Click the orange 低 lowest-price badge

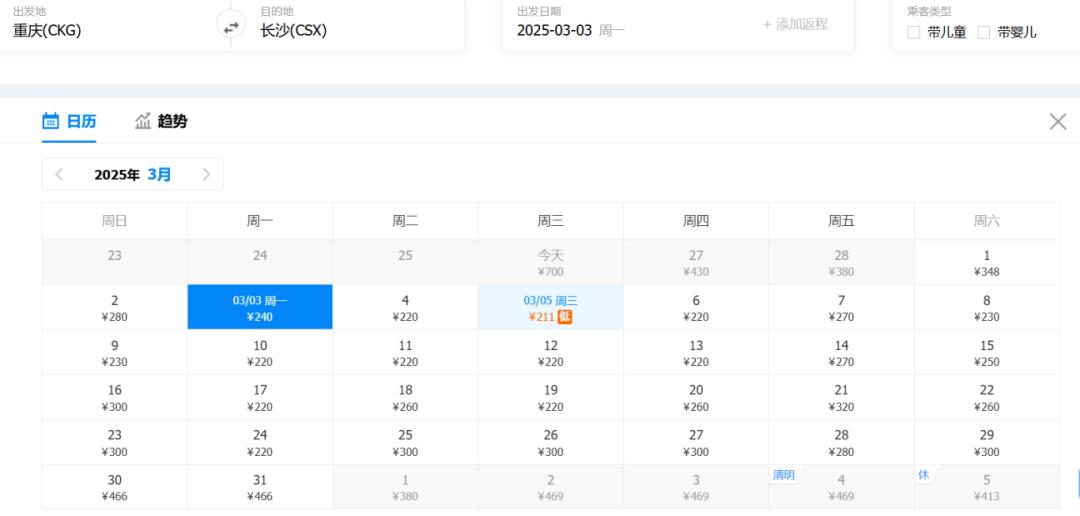[x=565, y=316]
